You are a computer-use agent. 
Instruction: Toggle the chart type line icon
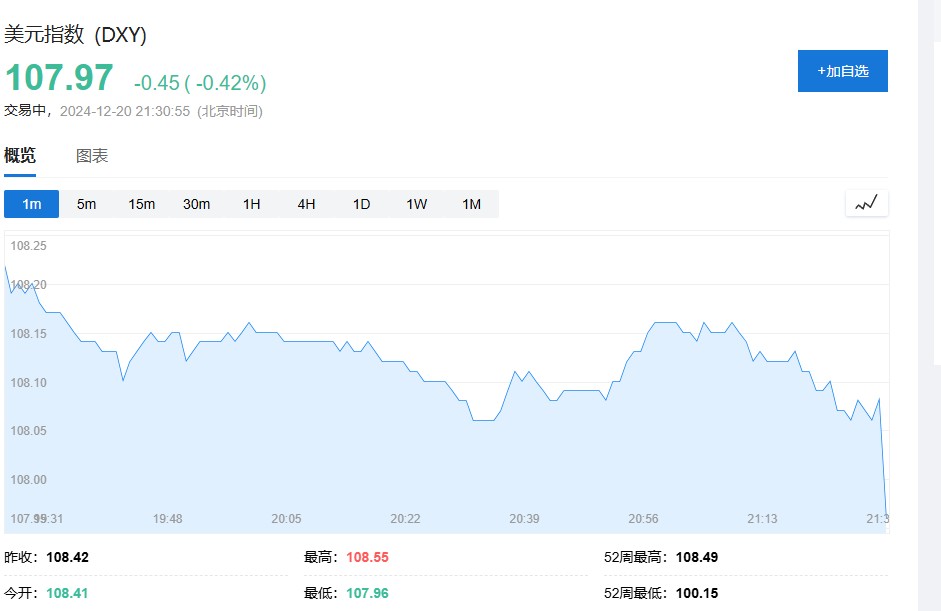[x=866, y=203]
